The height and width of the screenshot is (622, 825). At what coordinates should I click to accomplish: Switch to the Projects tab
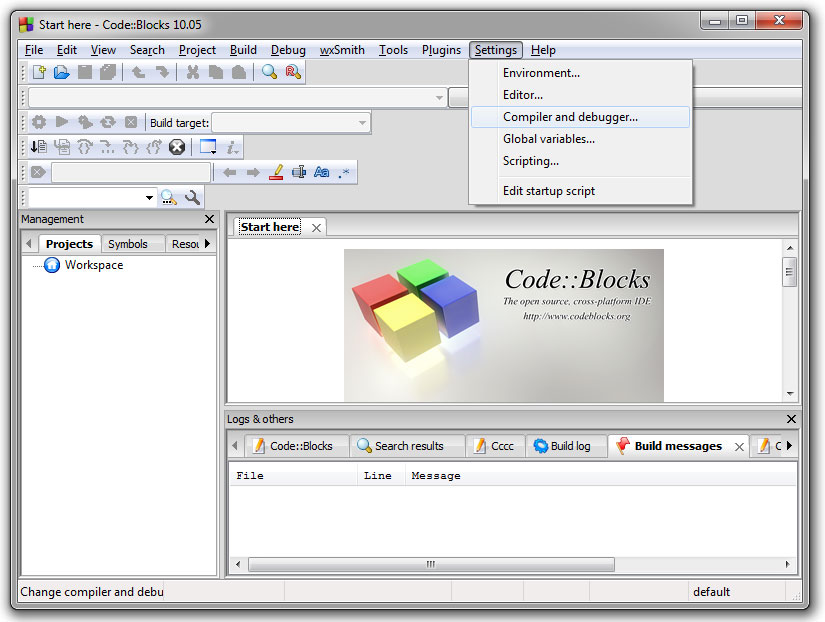69,244
